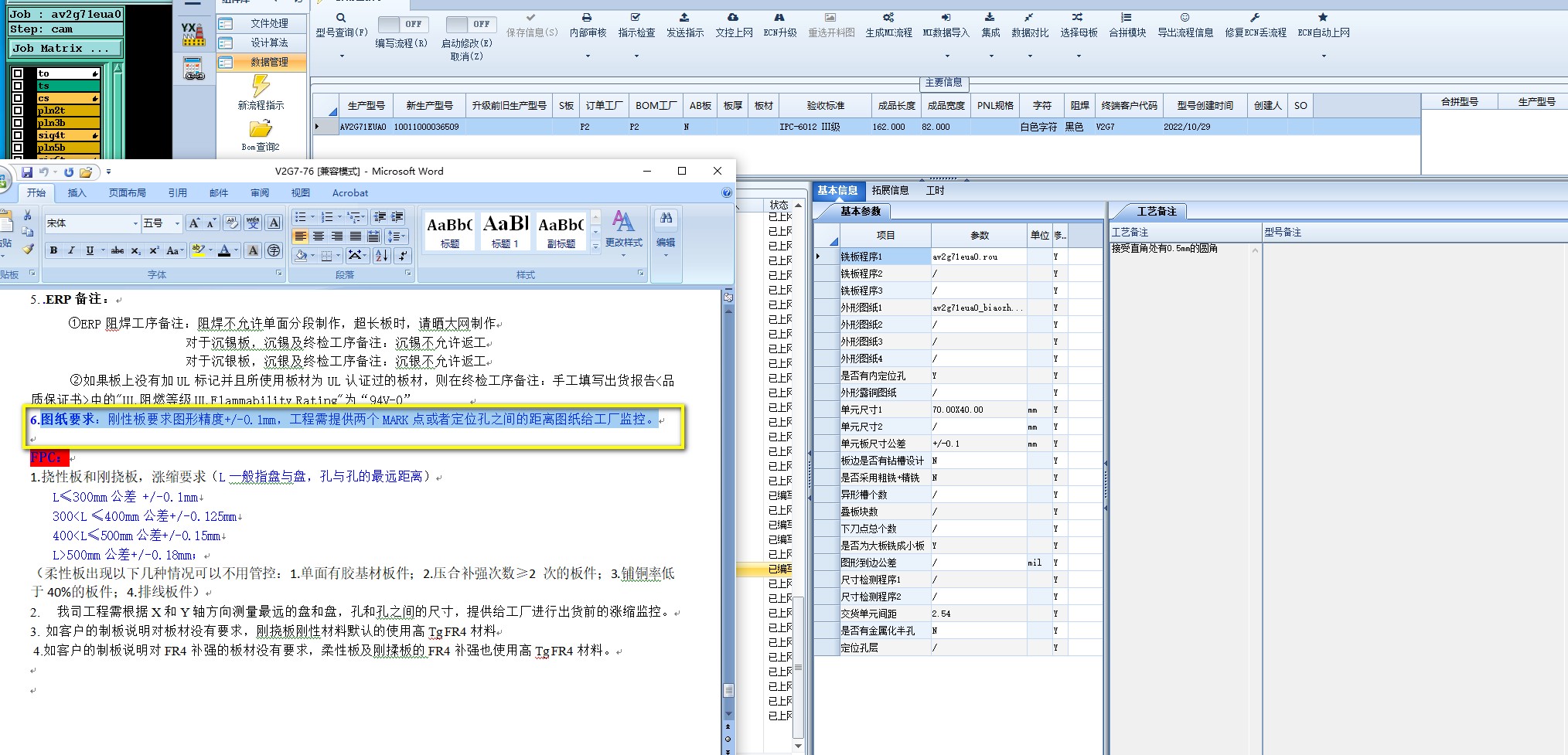Click the font color swatch button
1568x755 pixels.
click(224, 250)
